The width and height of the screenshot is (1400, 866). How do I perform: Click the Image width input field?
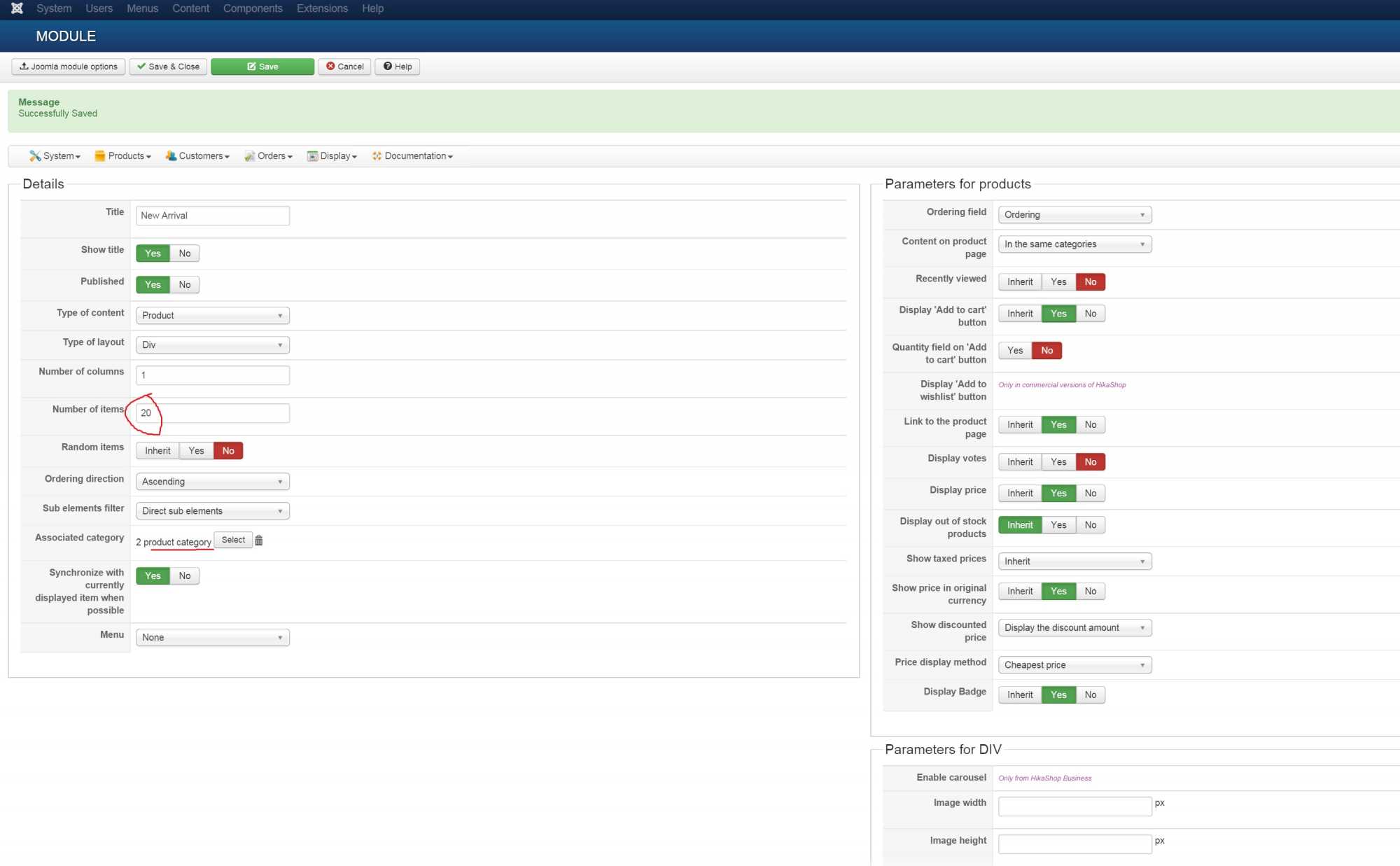click(x=1074, y=806)
